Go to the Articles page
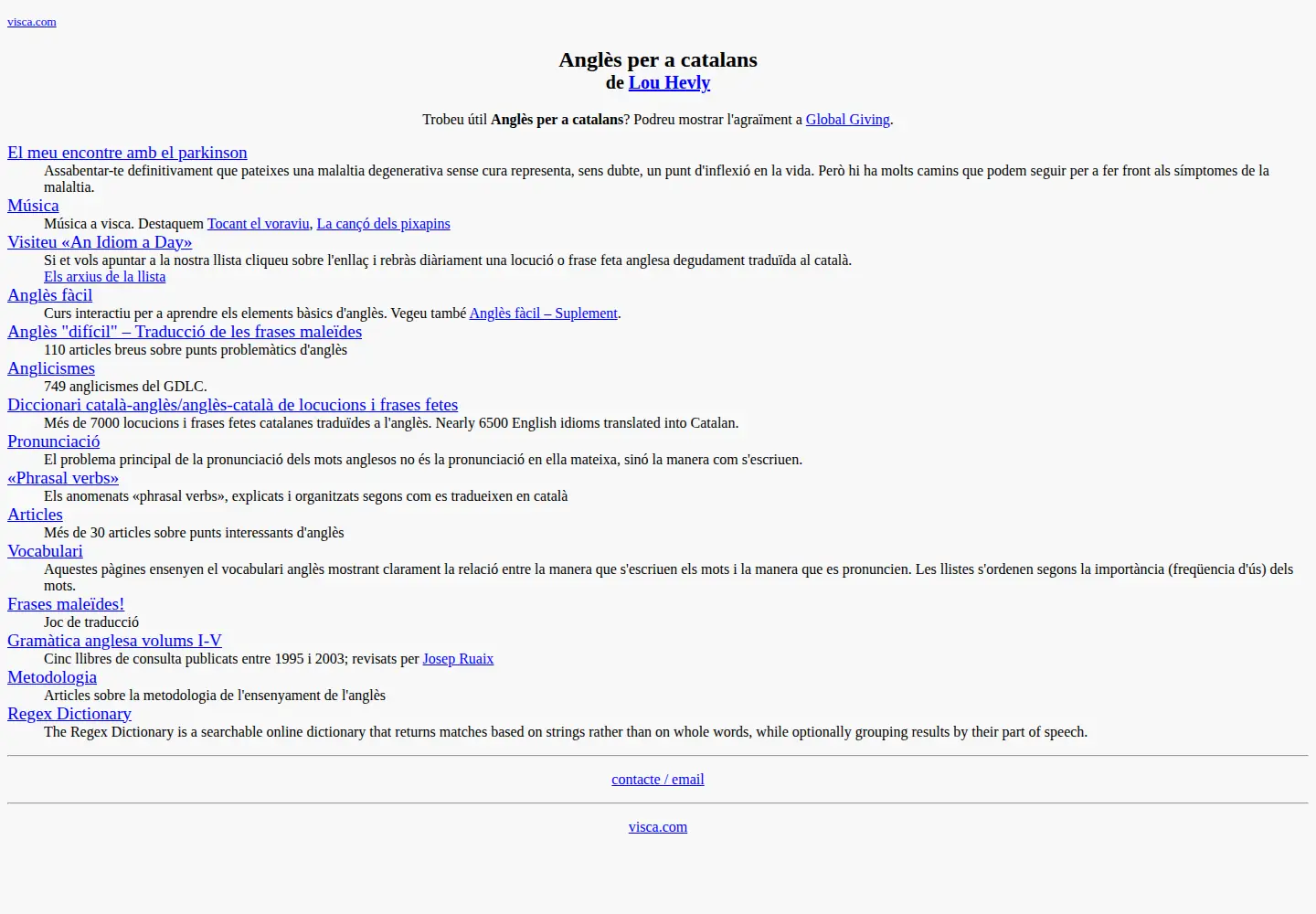 [36, 515]
